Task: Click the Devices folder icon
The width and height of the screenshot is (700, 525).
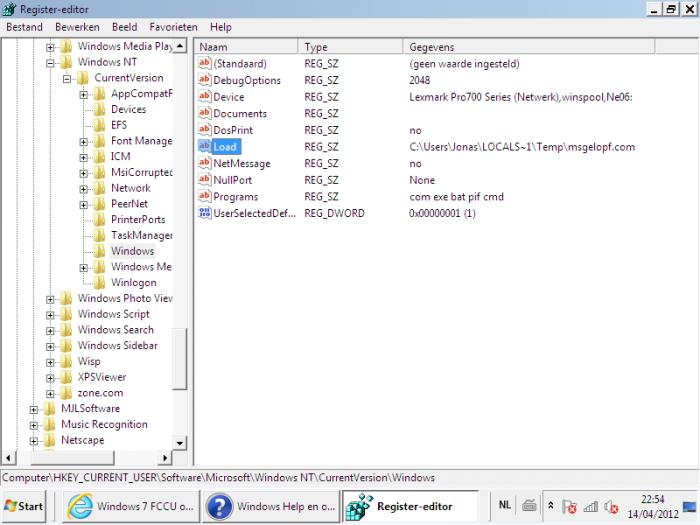Action: click(99, 109)
